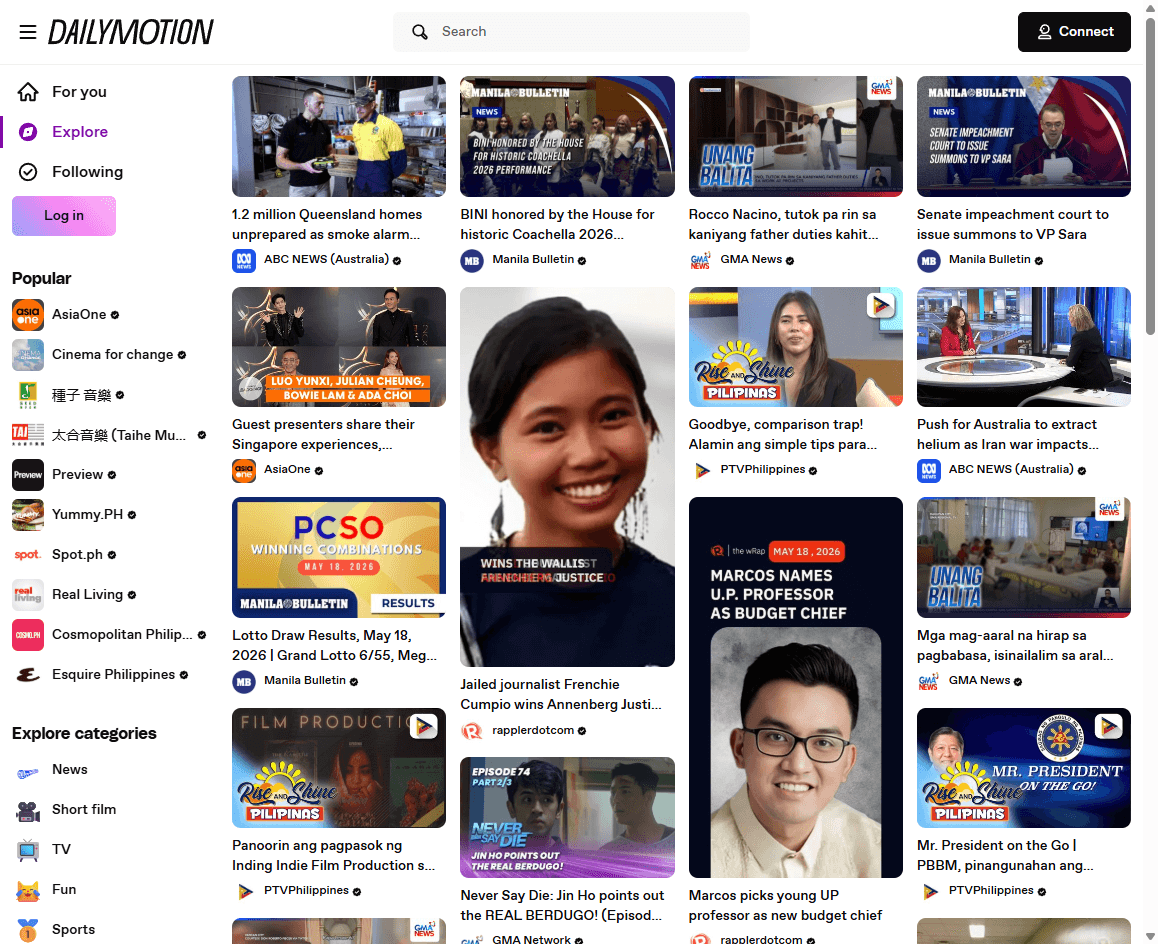Open the Queensland smoke alarm video thumbnail
This screenshot has height=944, width=1158.
click(x=339, y=136)
